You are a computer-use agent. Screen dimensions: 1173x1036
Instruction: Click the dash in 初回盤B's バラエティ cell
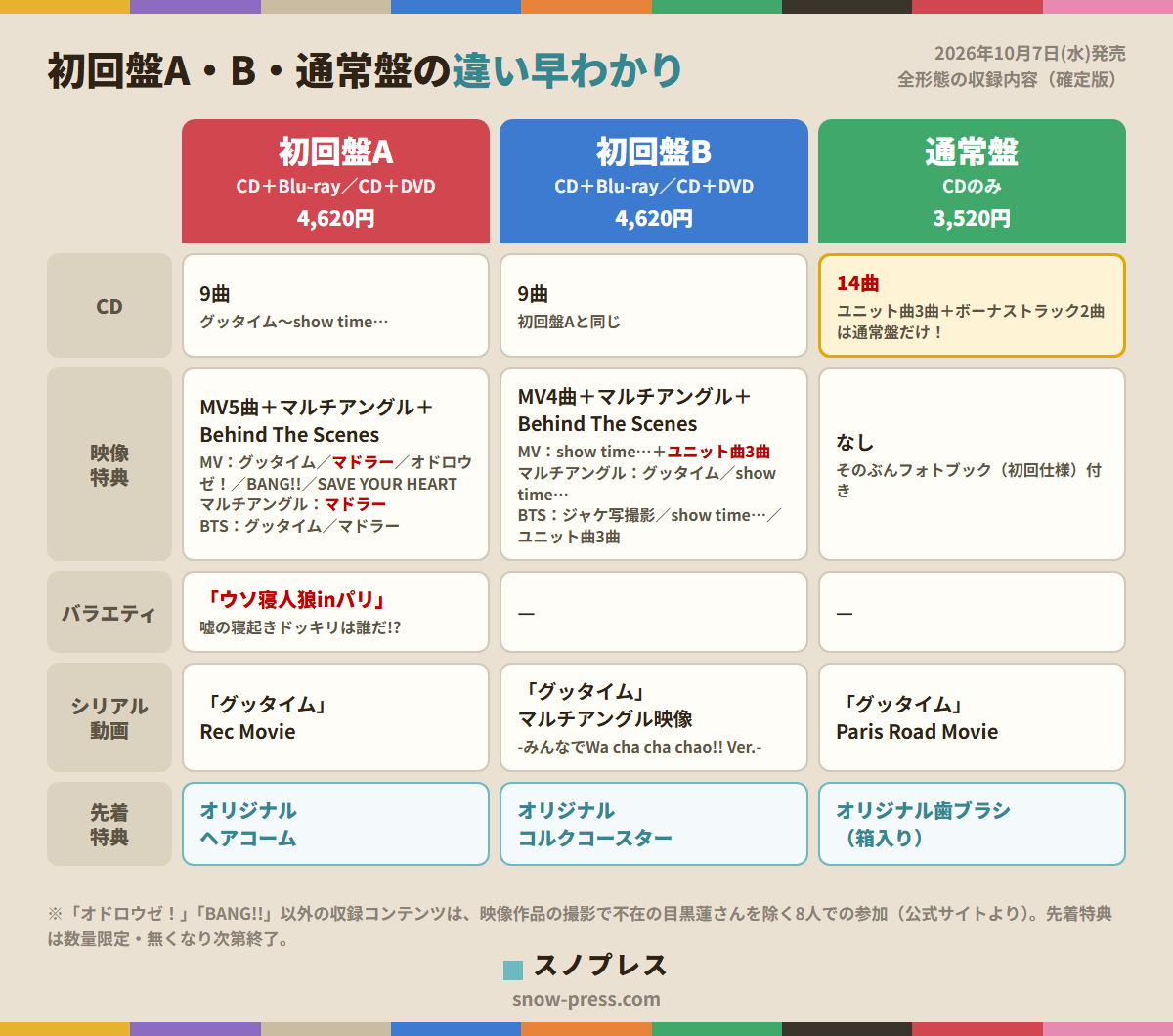click(527, 614)
